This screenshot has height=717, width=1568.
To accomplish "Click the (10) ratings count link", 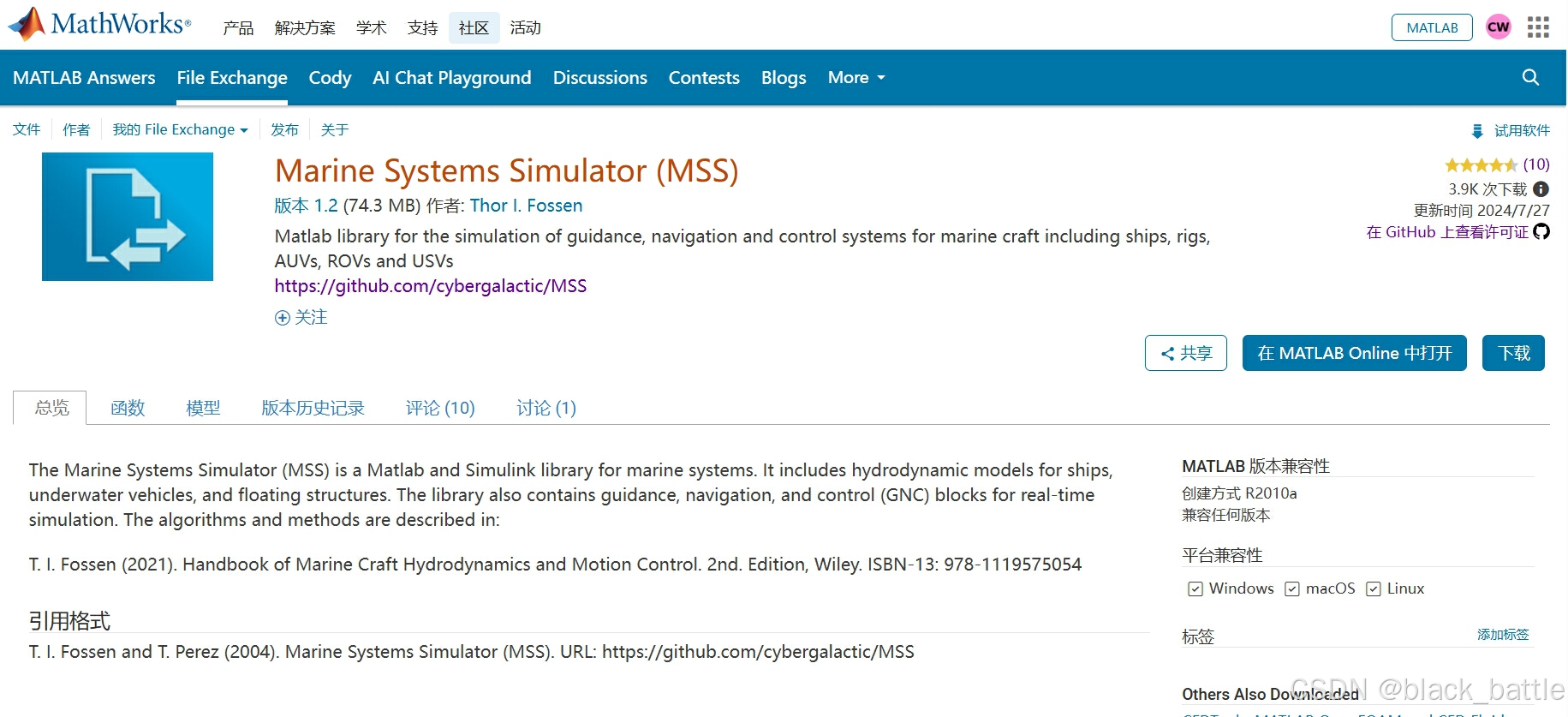I will [x=1536, y=164].
